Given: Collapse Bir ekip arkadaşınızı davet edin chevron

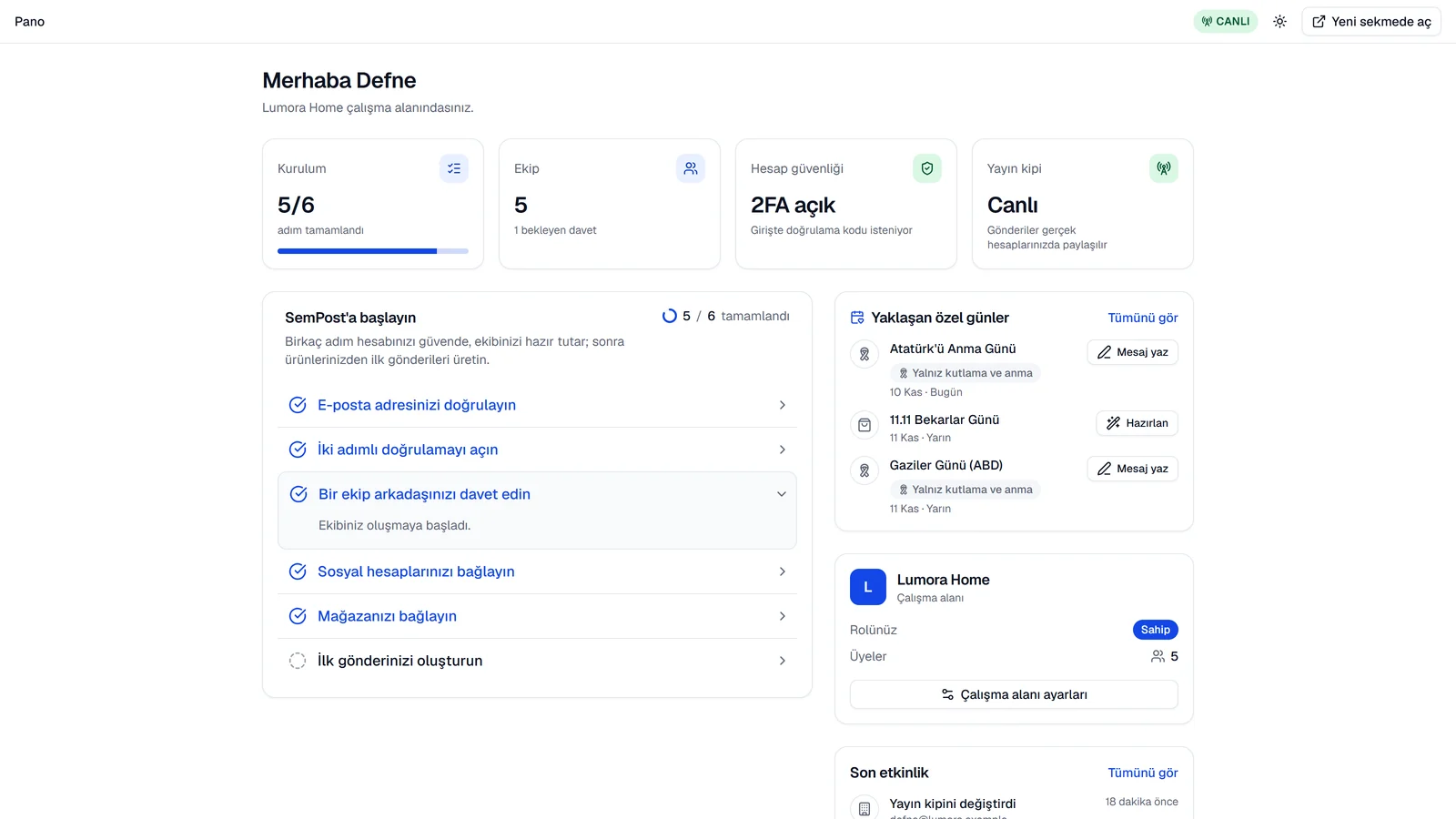Looking at the screenshot, I should (782, 494).
